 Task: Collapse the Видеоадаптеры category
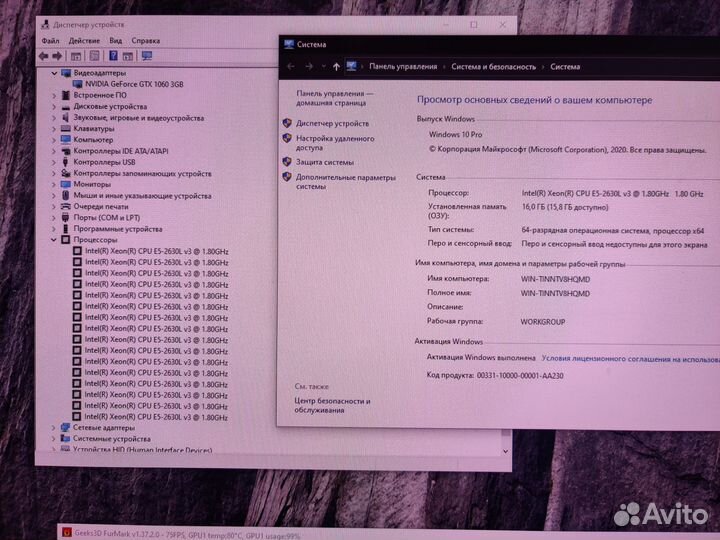[x=54, y=73]
